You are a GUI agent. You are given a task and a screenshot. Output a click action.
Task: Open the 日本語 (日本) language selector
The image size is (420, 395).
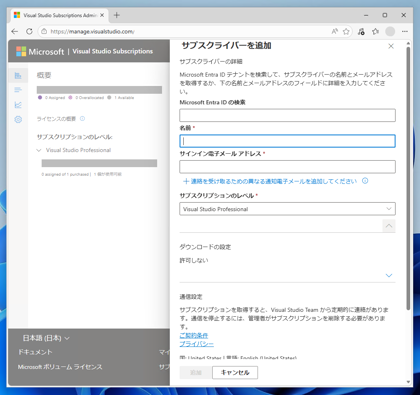click(x=46, y=338)
